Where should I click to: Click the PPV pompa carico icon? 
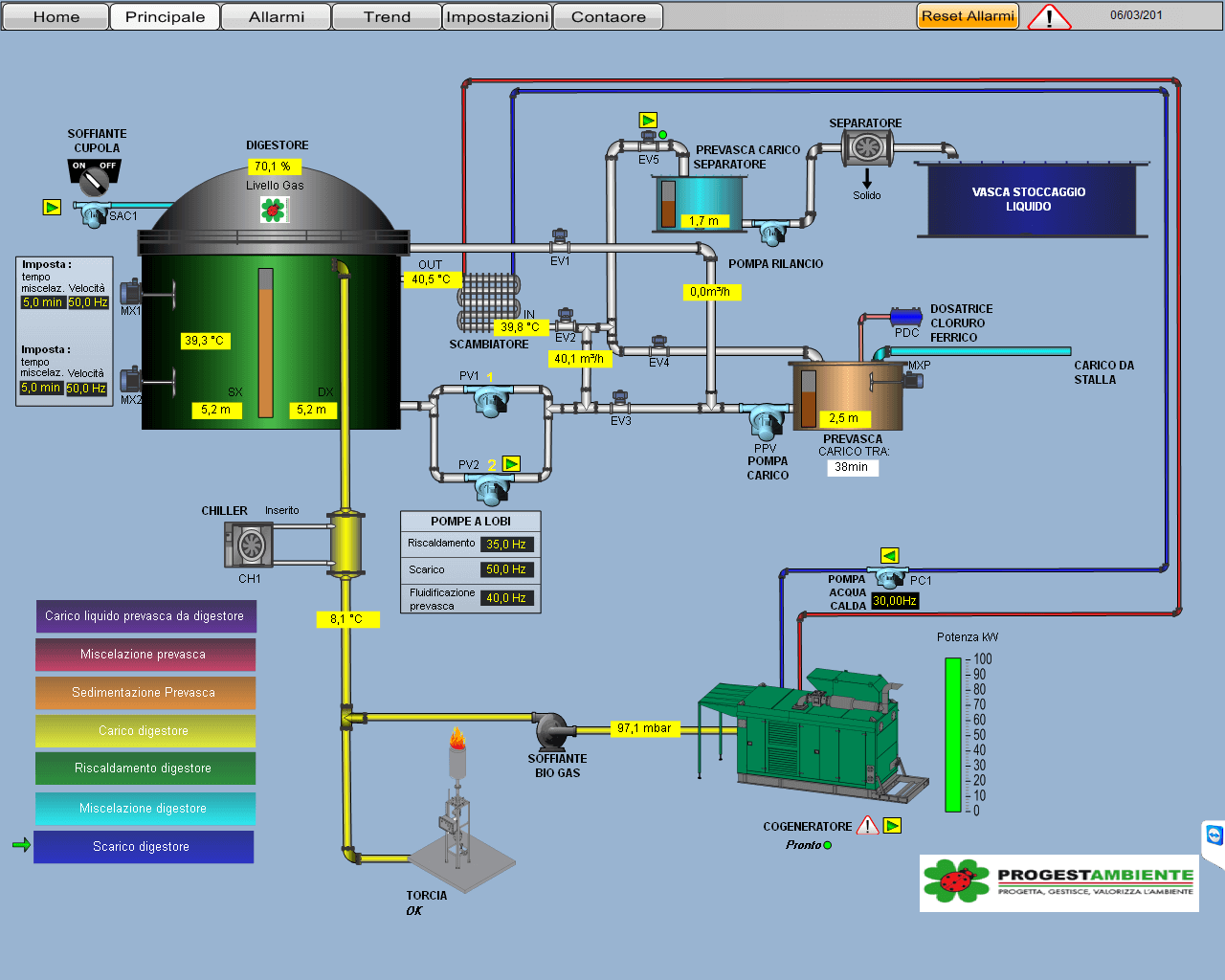pos(766,421)
